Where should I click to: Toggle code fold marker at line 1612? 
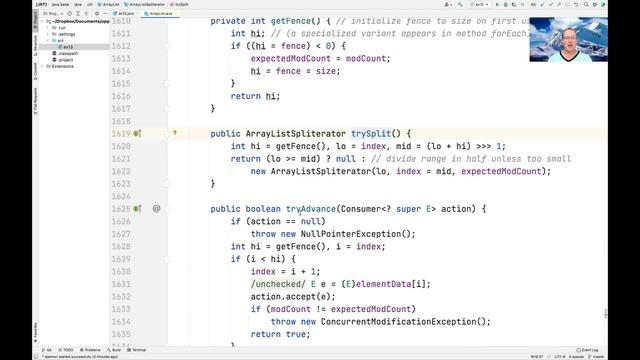click(167, 46)
